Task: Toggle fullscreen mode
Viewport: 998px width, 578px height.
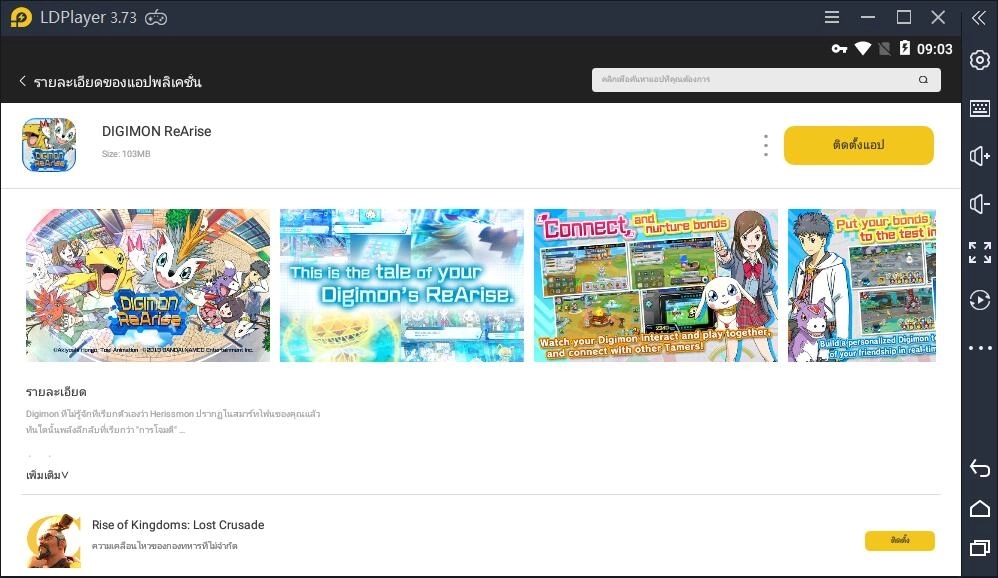Action: [979, 252]
